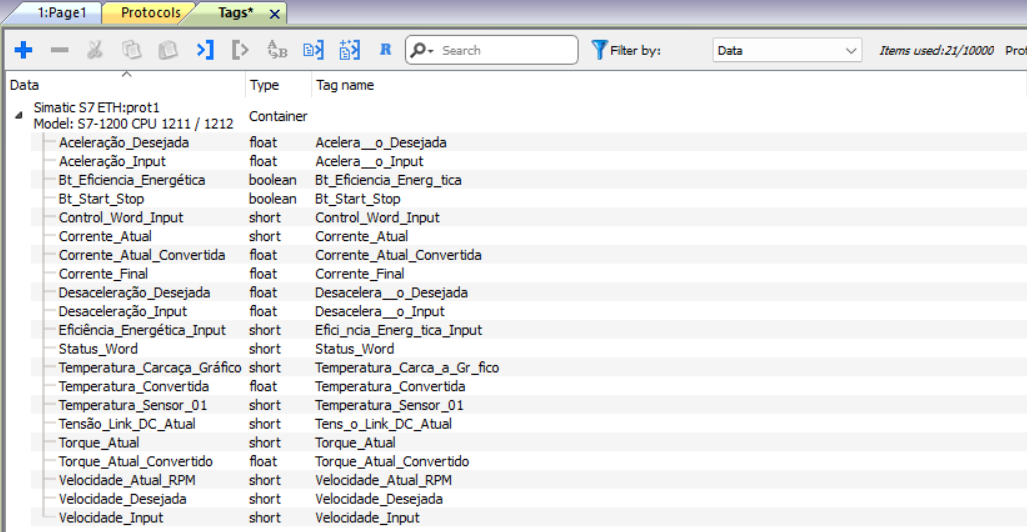Viewport: 1027px width, 532px height.
Task: Click the Search input field
Action: 505,50
